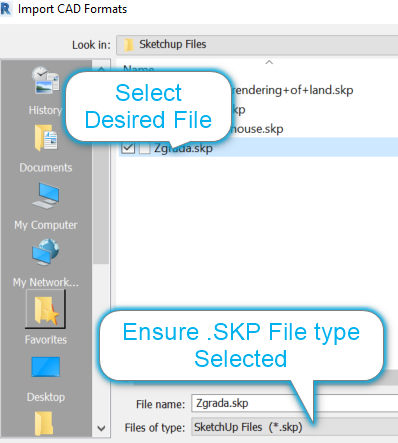
Task: Select the Zgrada.skp file row
Action: click(x=258, y=148)
